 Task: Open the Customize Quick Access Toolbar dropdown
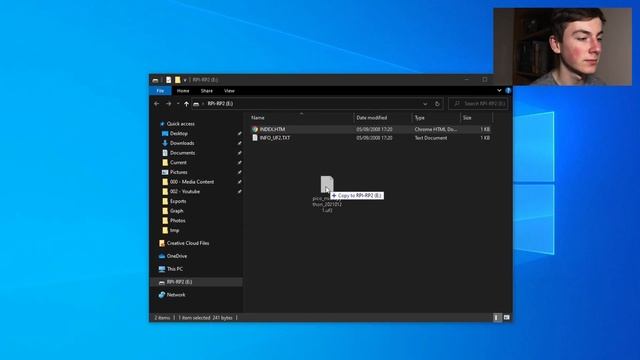tap(185, 80)
